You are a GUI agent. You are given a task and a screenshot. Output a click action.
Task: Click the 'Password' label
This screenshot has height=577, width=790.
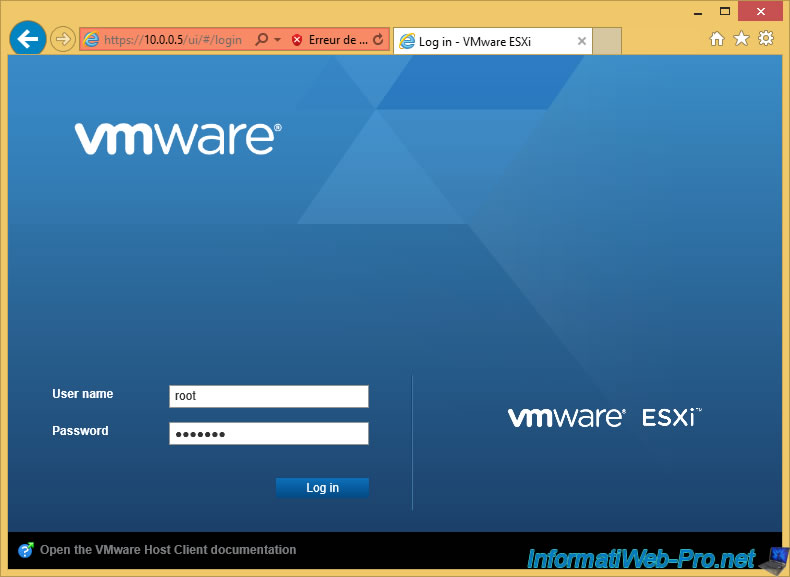coord(80,431)
